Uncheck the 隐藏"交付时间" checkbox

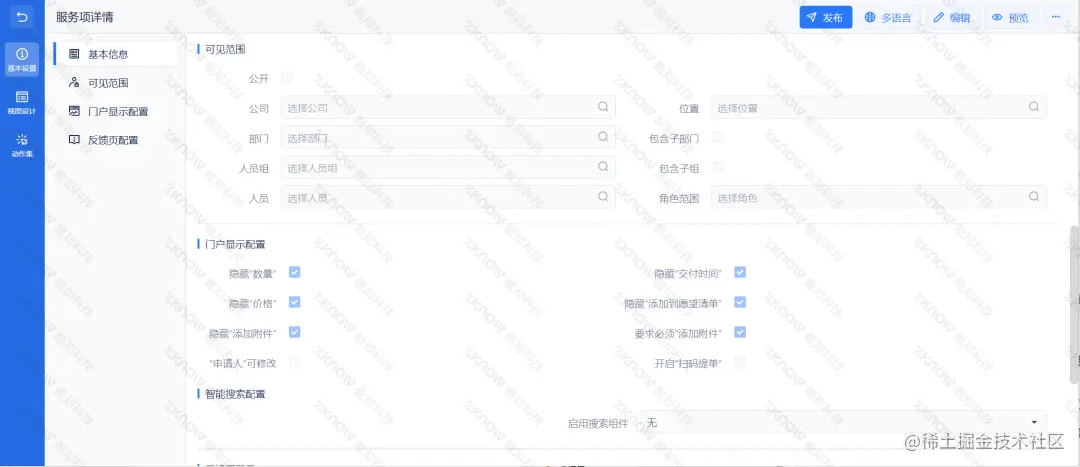pos(740,272)
